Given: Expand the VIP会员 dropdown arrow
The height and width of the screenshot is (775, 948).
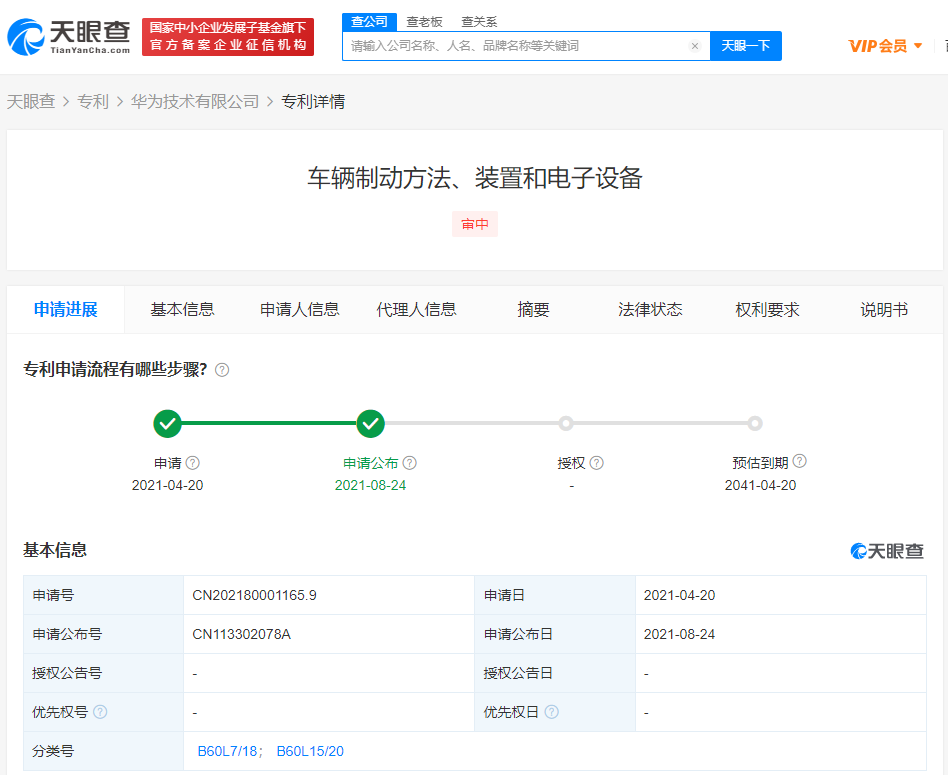Looking at the screenshot, I should [x=918, y=46].
